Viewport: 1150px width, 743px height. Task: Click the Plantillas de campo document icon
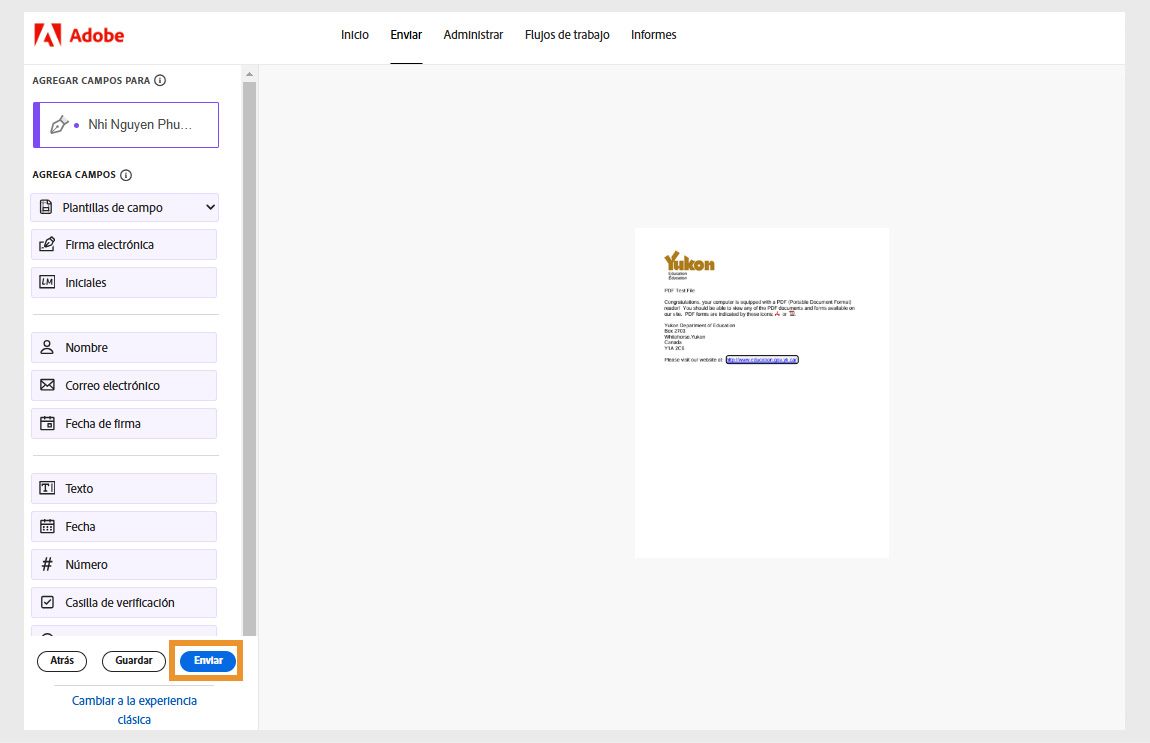(46, 207)
